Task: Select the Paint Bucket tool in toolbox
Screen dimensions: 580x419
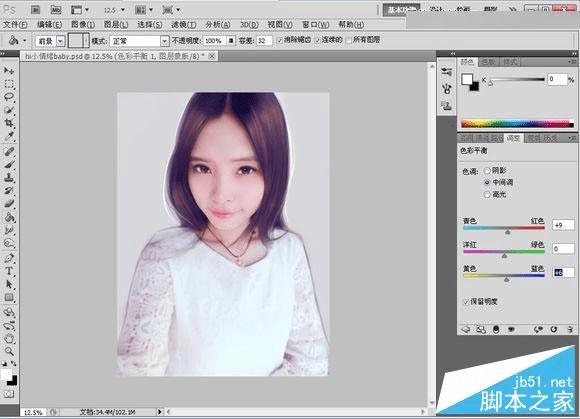Action: (x=9, y=217)
